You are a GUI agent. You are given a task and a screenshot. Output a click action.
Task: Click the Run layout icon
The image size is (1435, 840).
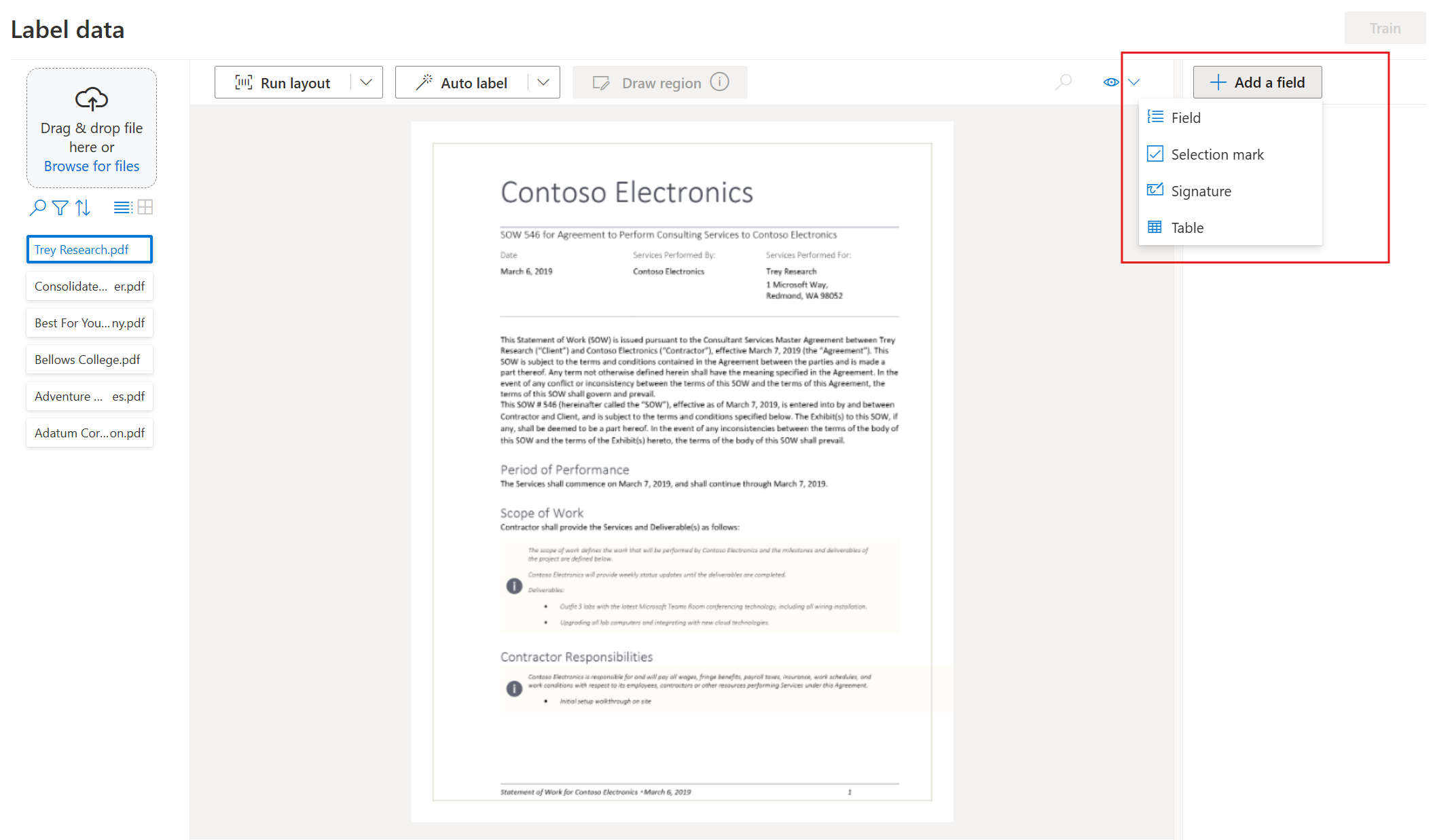(240, 83)
